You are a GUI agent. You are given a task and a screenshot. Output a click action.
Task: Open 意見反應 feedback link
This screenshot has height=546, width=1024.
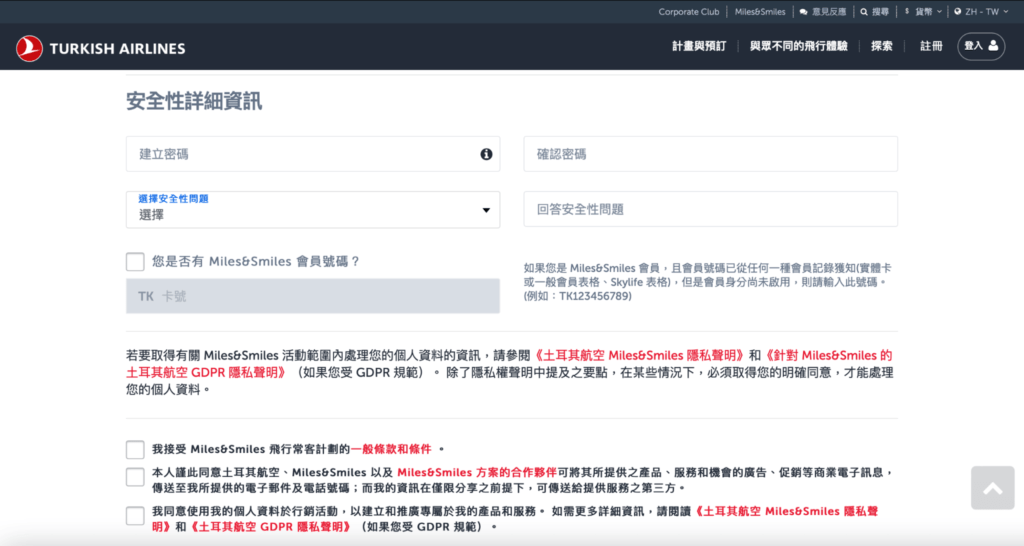[x=823, y=12]
